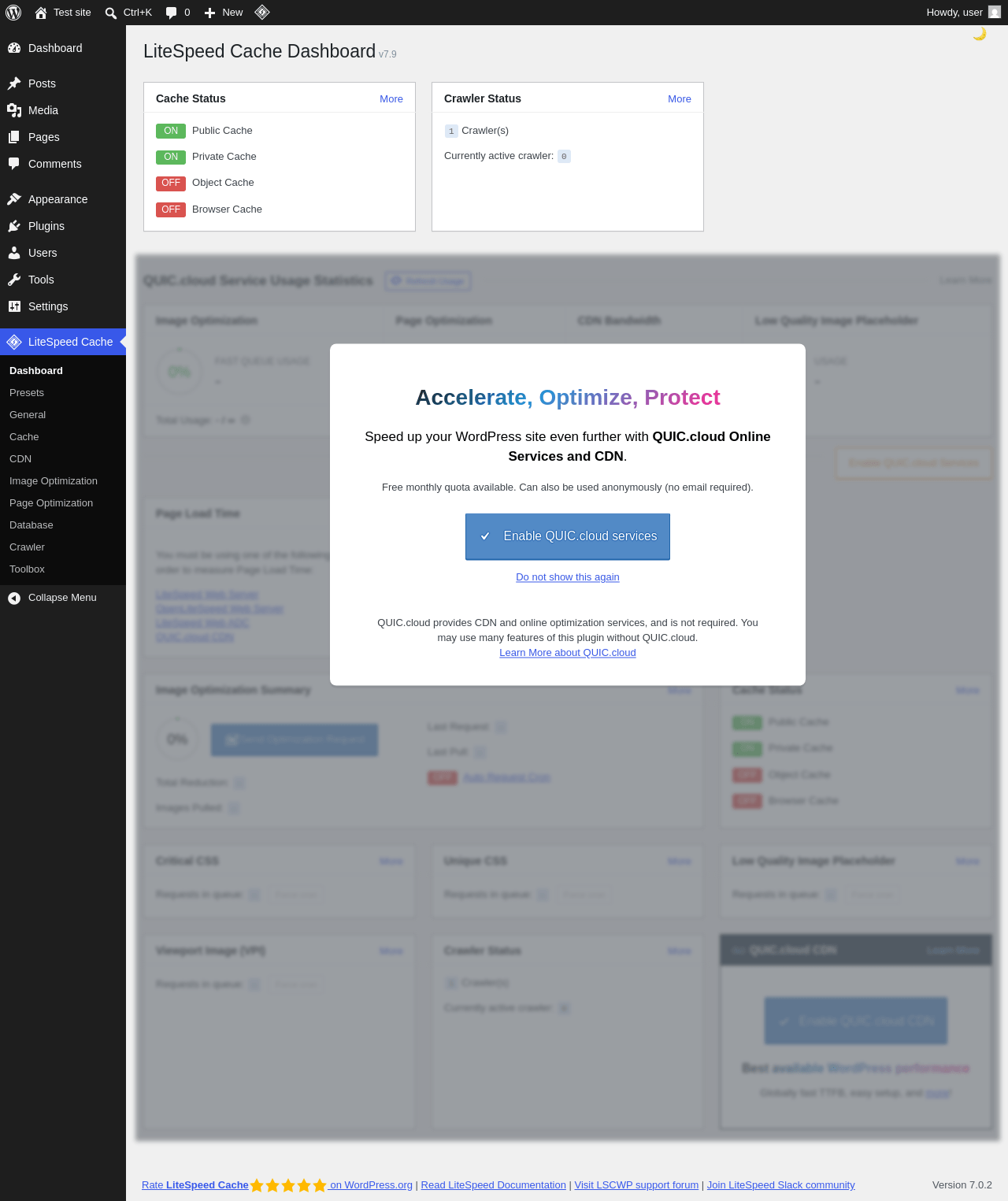Viewport: 1008px width, 1201px height.
Task: Click the Private Cache ON badge
Action: coord(171,157)
